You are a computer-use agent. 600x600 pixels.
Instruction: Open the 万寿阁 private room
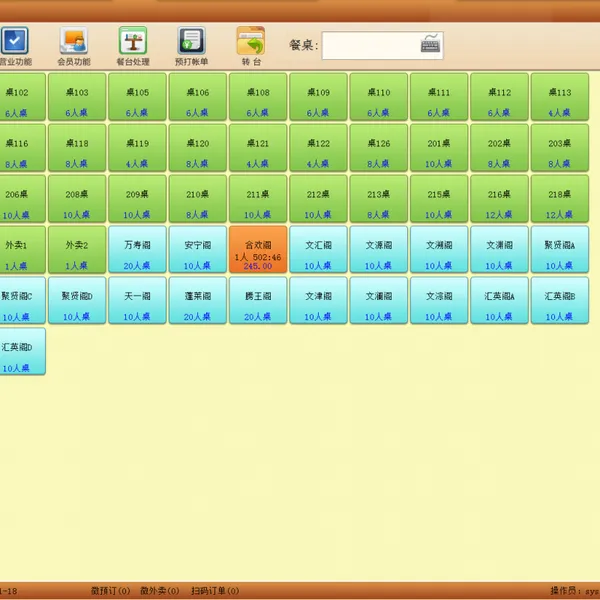[x=137, y=249]
